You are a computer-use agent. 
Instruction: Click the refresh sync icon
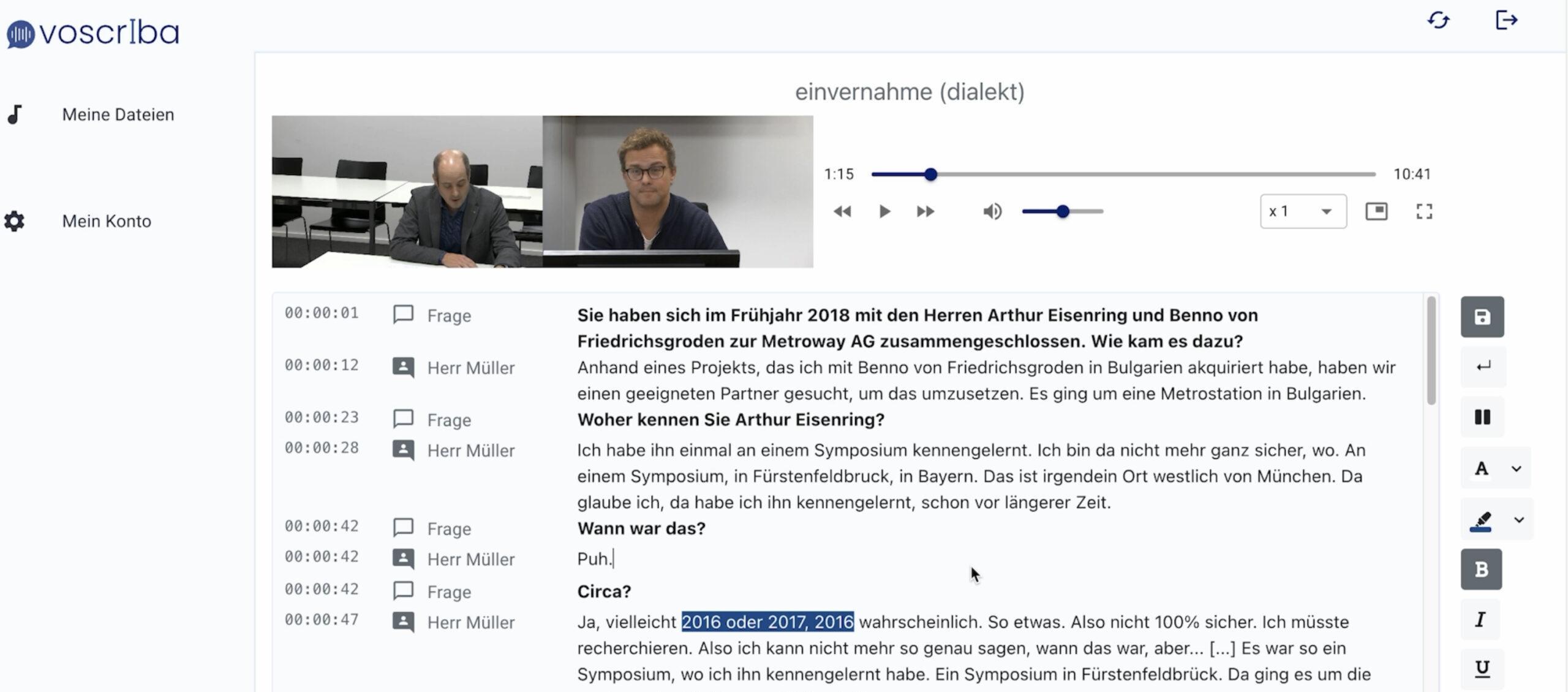click(1439, 20)
